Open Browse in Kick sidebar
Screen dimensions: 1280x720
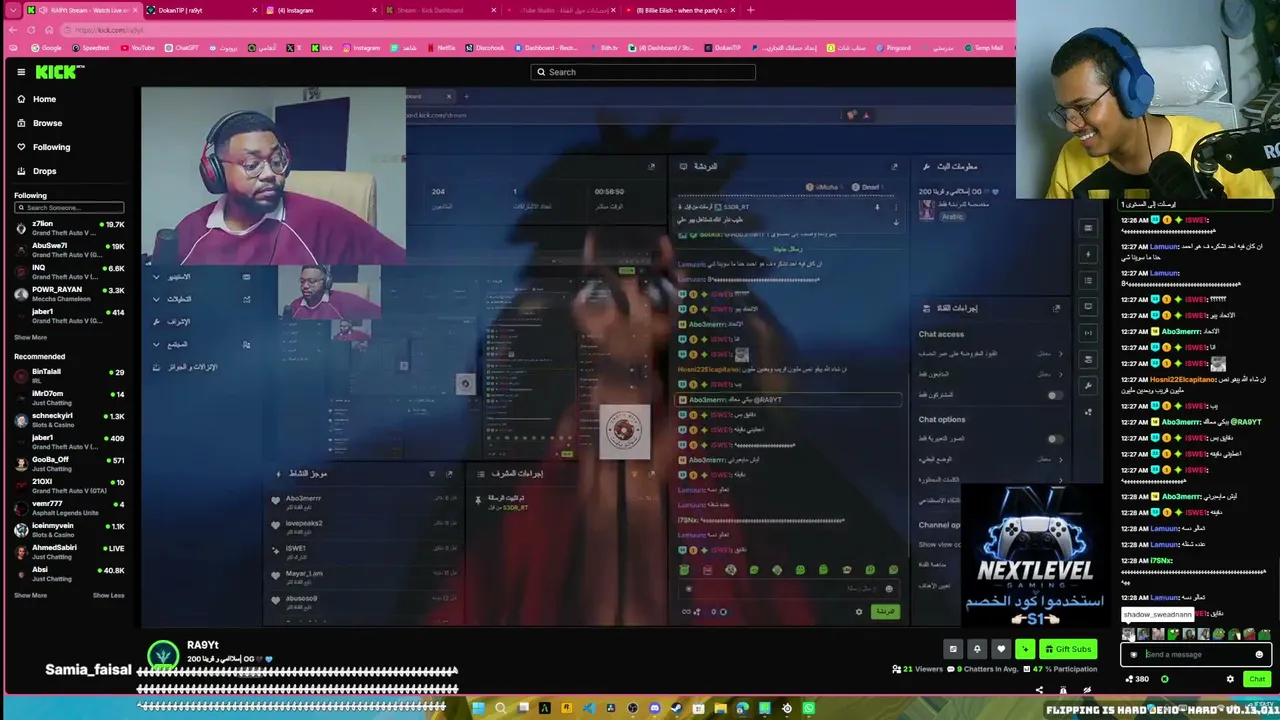[x=47, y=123]
